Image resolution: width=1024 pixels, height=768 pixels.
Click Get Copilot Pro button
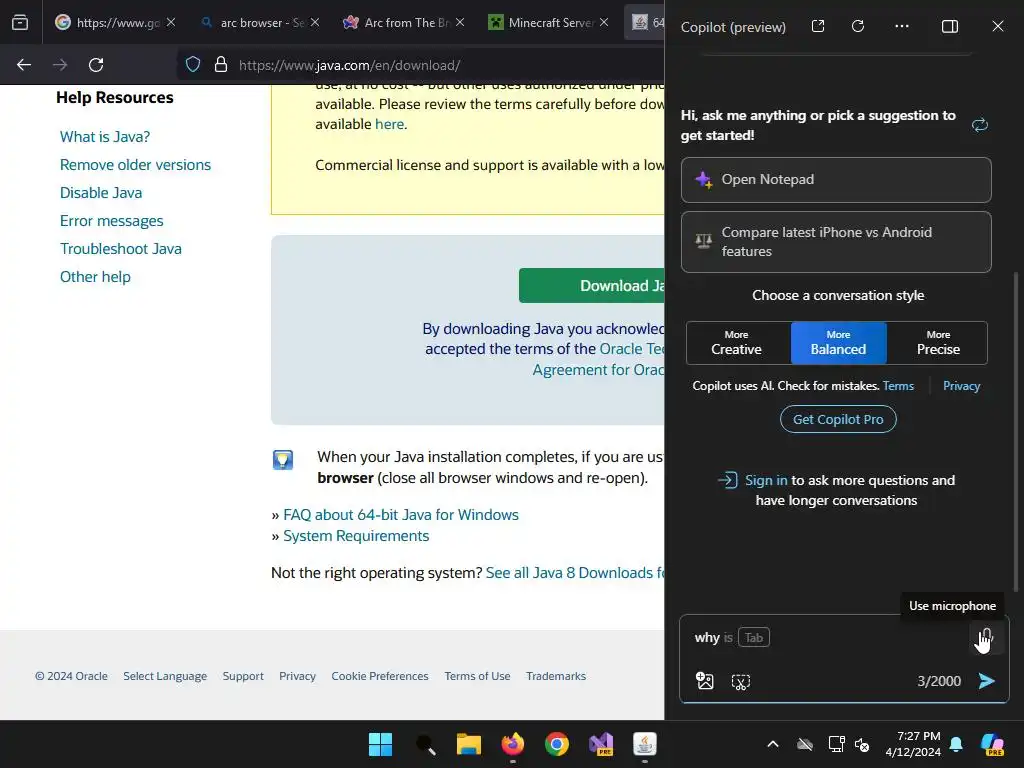coord(838,419)
